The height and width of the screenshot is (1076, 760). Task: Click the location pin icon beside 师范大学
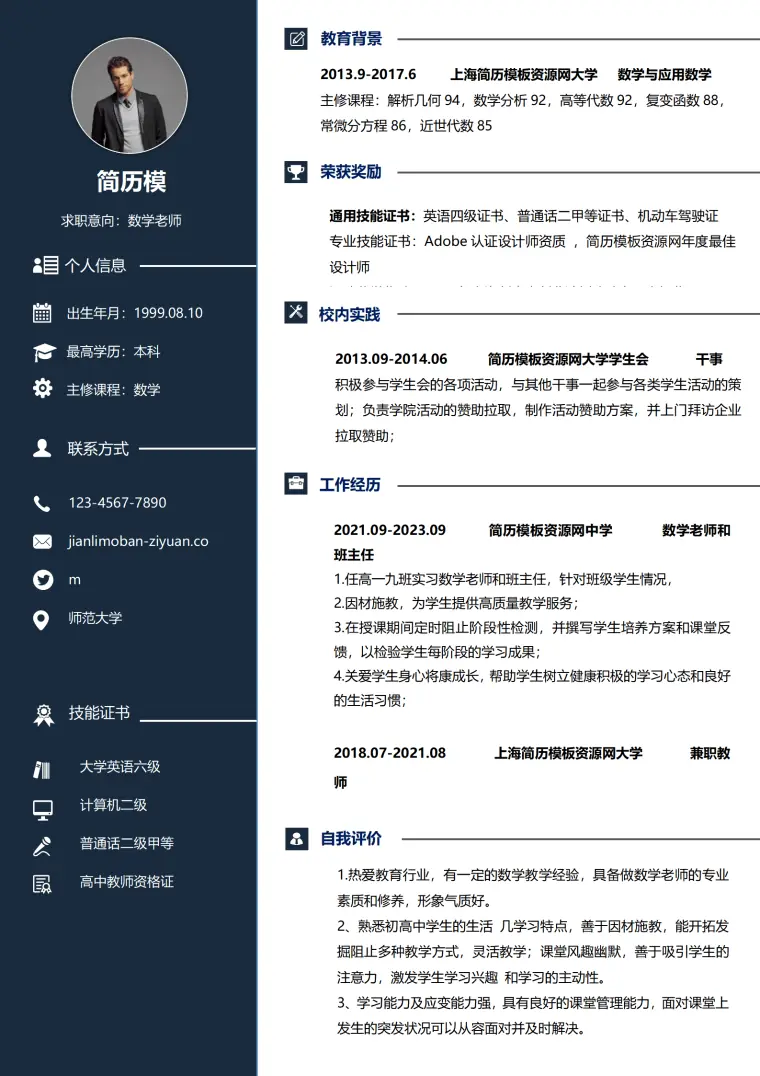pyautogui.click(x=41, y=620)
